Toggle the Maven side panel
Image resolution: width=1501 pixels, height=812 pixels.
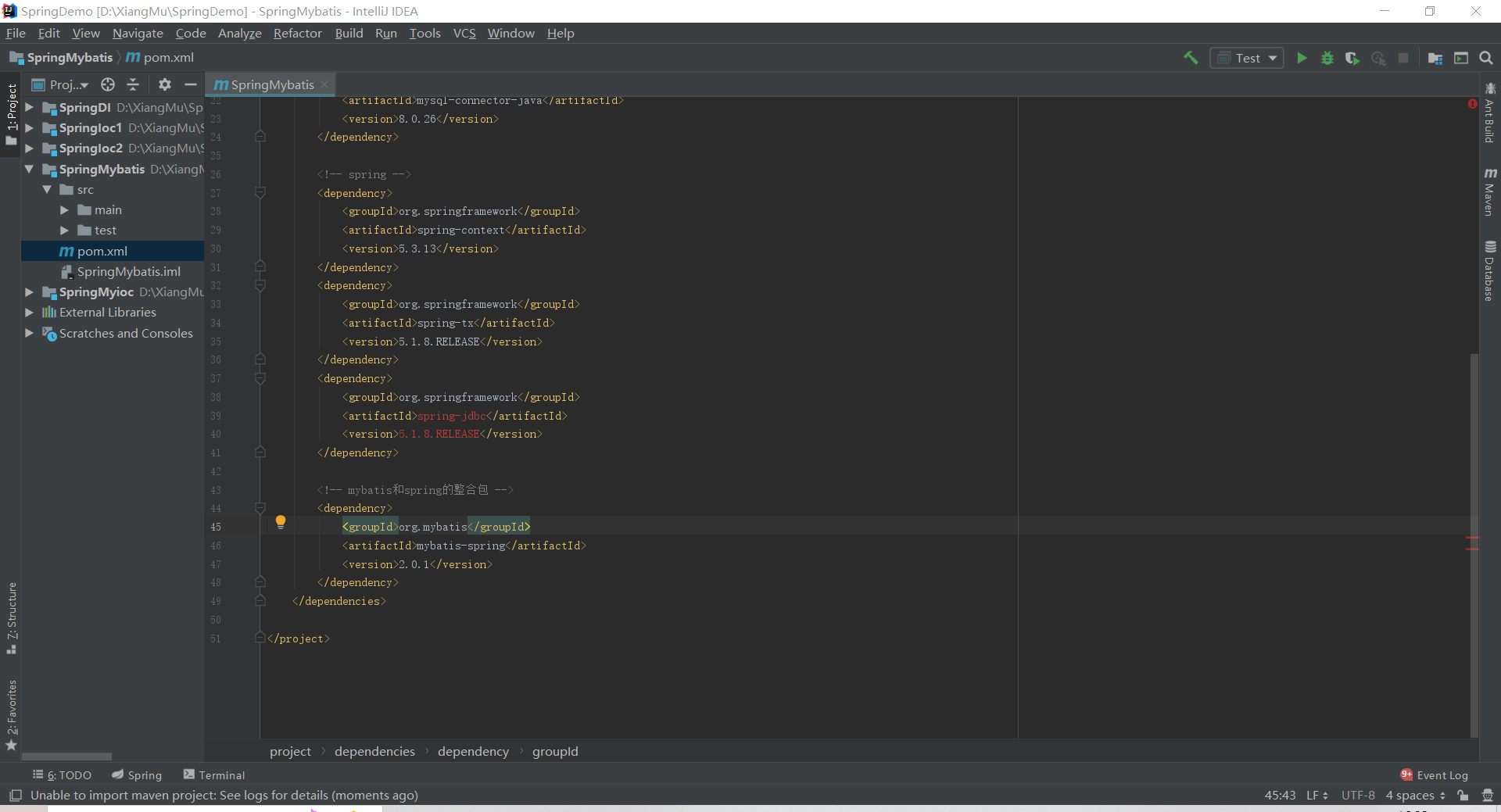(1490, 191)
